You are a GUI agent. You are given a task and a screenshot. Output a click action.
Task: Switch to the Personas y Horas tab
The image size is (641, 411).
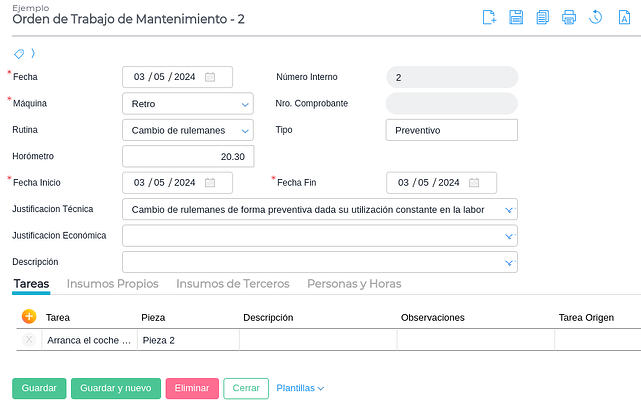(354, 284)
